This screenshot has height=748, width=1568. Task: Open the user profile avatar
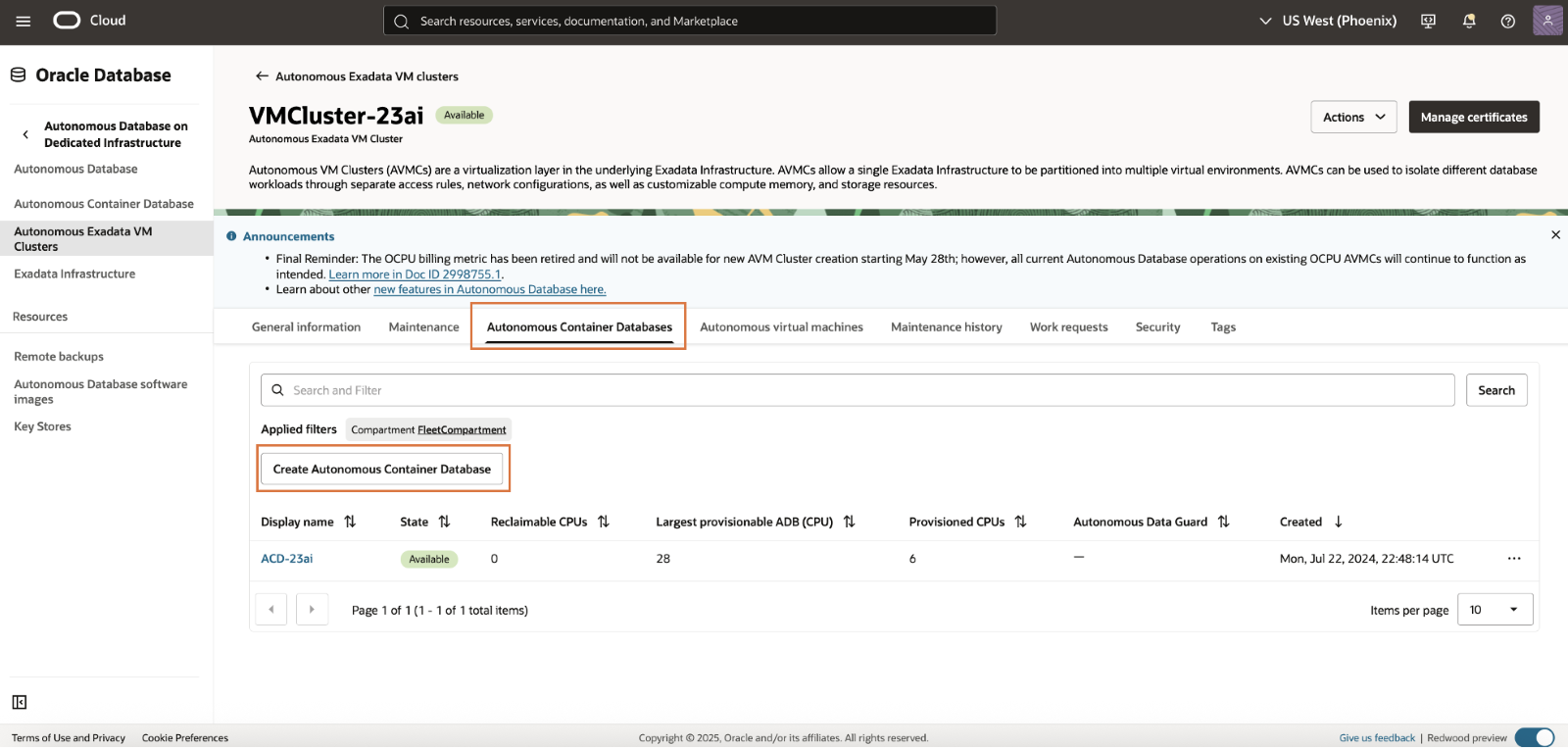click(x=1547, y=21)
